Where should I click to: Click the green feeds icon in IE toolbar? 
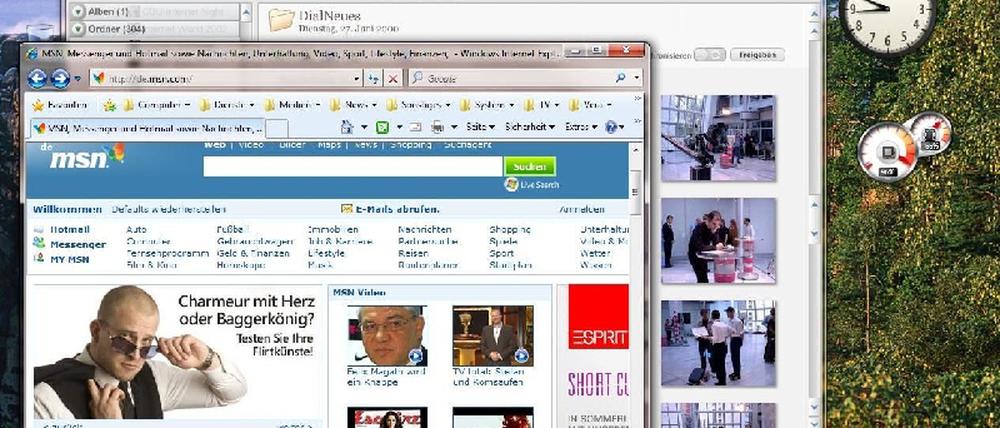tap(383, 127)
